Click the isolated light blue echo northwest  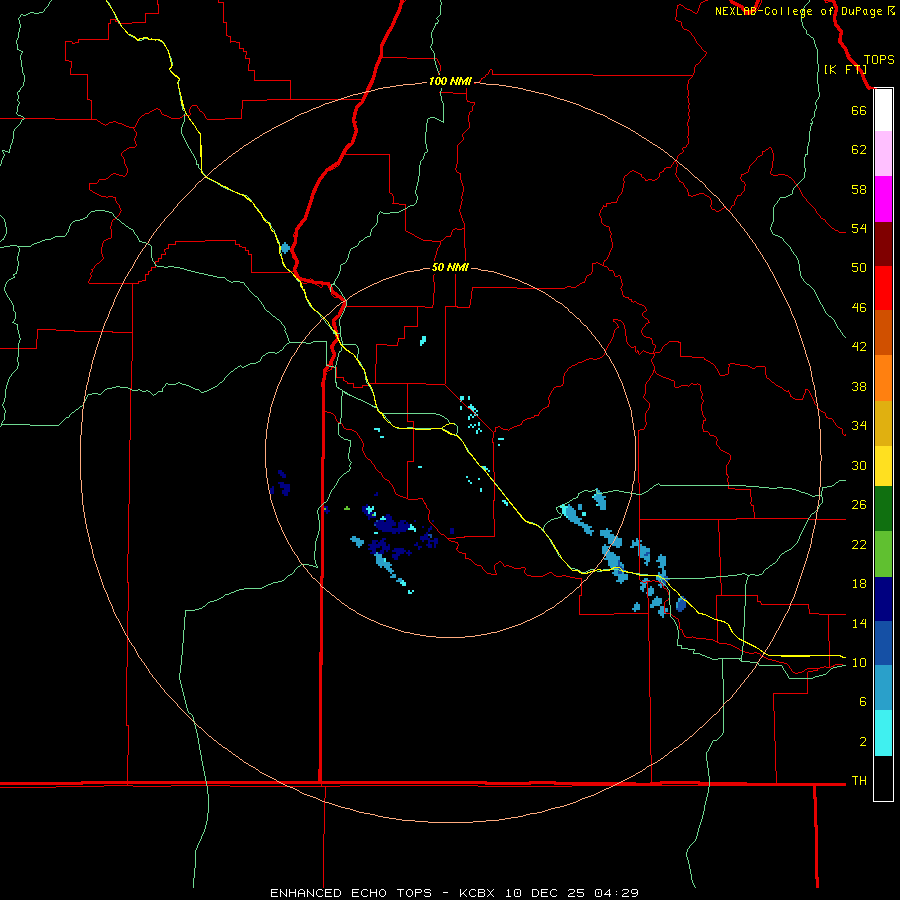click(285, 248)
